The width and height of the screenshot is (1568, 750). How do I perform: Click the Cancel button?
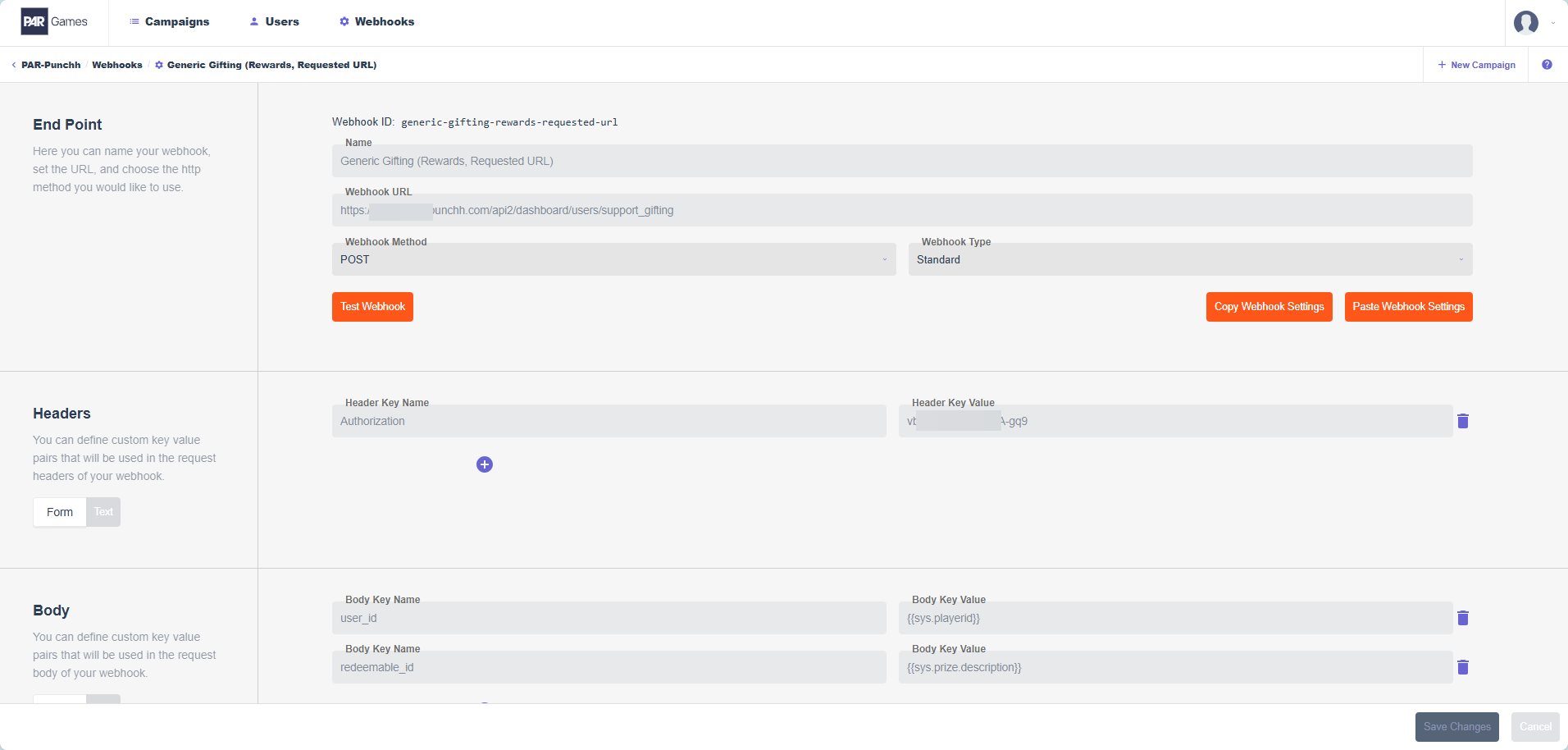(x=1535, y=727)
